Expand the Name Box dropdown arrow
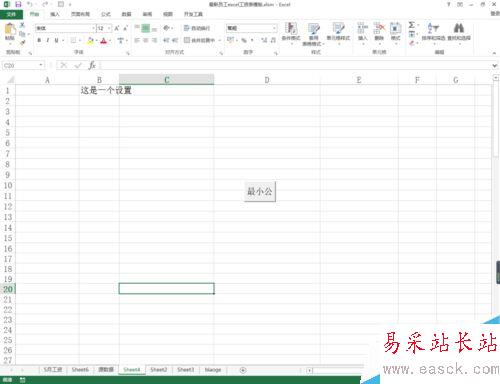Viewport: 500px width, 384px height. tap(41, 65)
